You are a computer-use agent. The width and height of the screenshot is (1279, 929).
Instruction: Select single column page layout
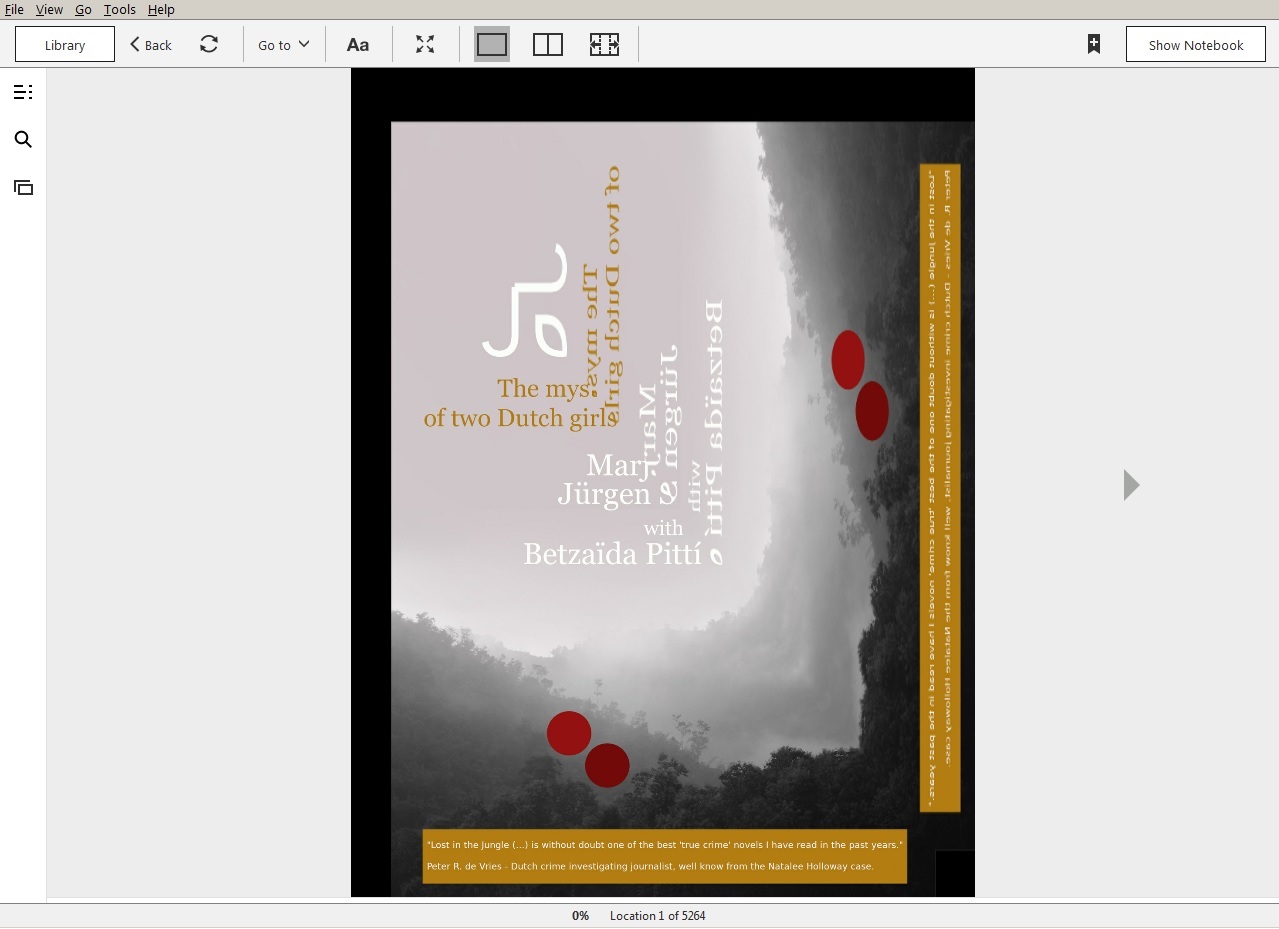pyautogui.click(x=492, y=45)
